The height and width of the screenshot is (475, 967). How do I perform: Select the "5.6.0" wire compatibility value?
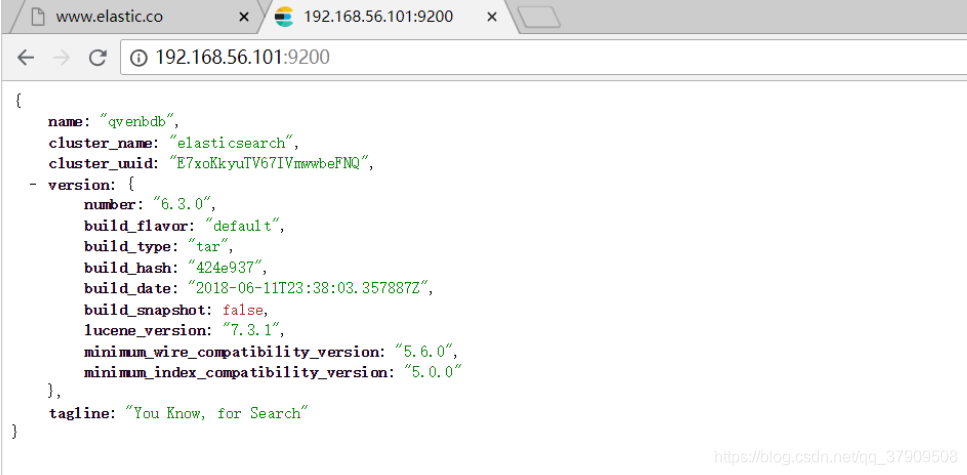[x=424, y=352]
